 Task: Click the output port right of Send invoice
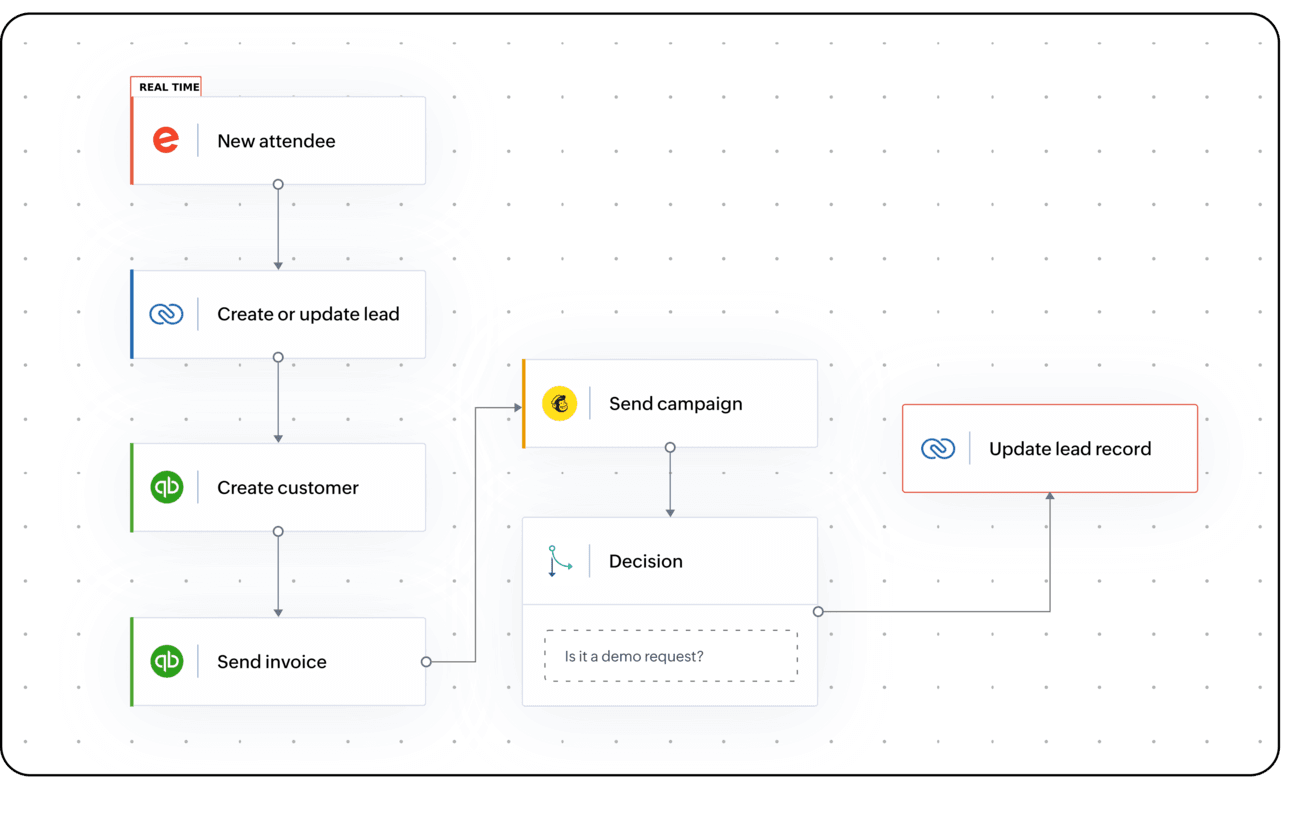pos(426,662)
